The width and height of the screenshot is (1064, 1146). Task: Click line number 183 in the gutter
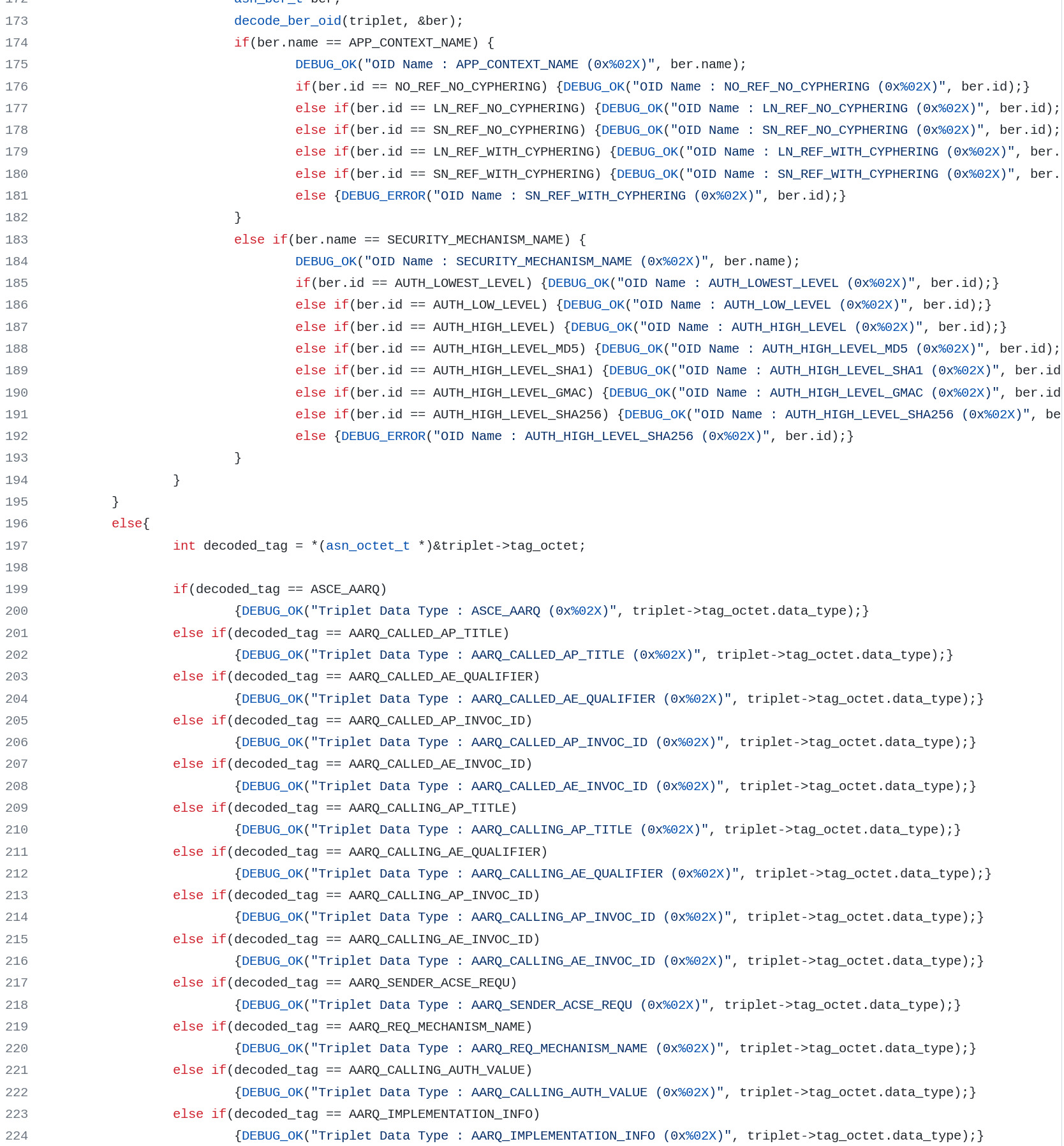[x=17, y=240]
